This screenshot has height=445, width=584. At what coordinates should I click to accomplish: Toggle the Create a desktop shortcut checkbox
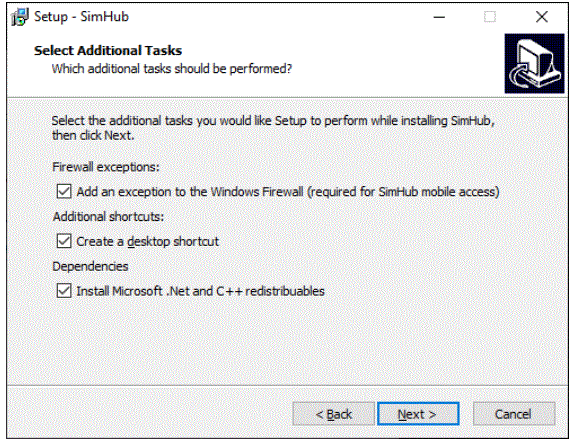click(x=64, y=241)
